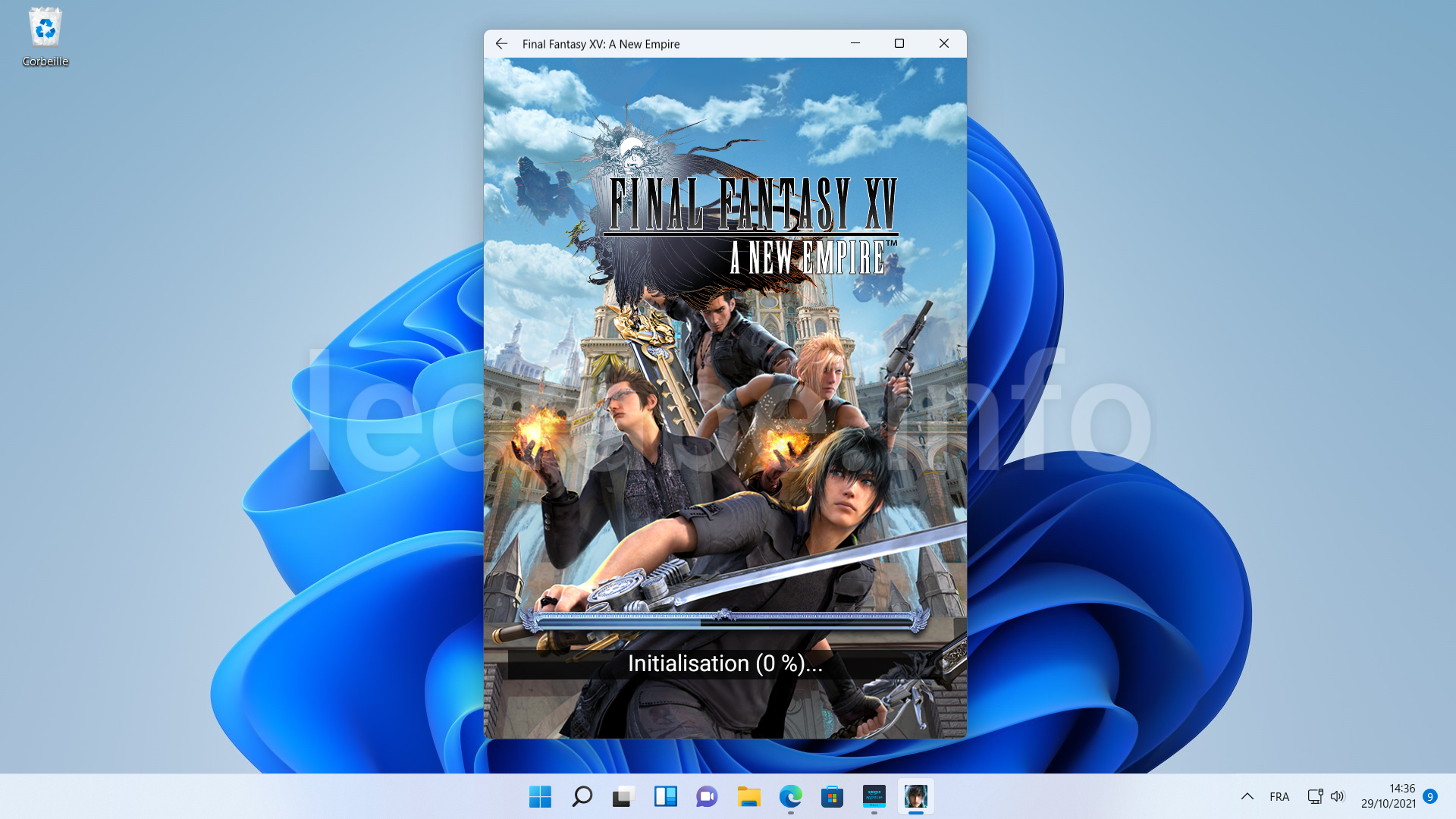The height and width of the screenshot is (819, 1456).
Task: Minimize the Final Fantasy XV window
Action: [855, 43]
